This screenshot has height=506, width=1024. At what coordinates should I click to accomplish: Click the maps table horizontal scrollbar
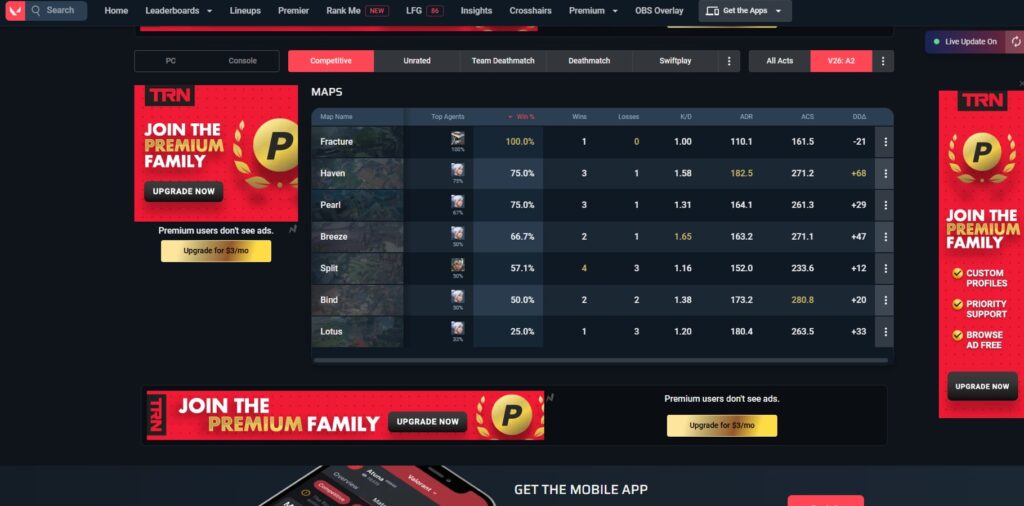[x=601, y=360]
